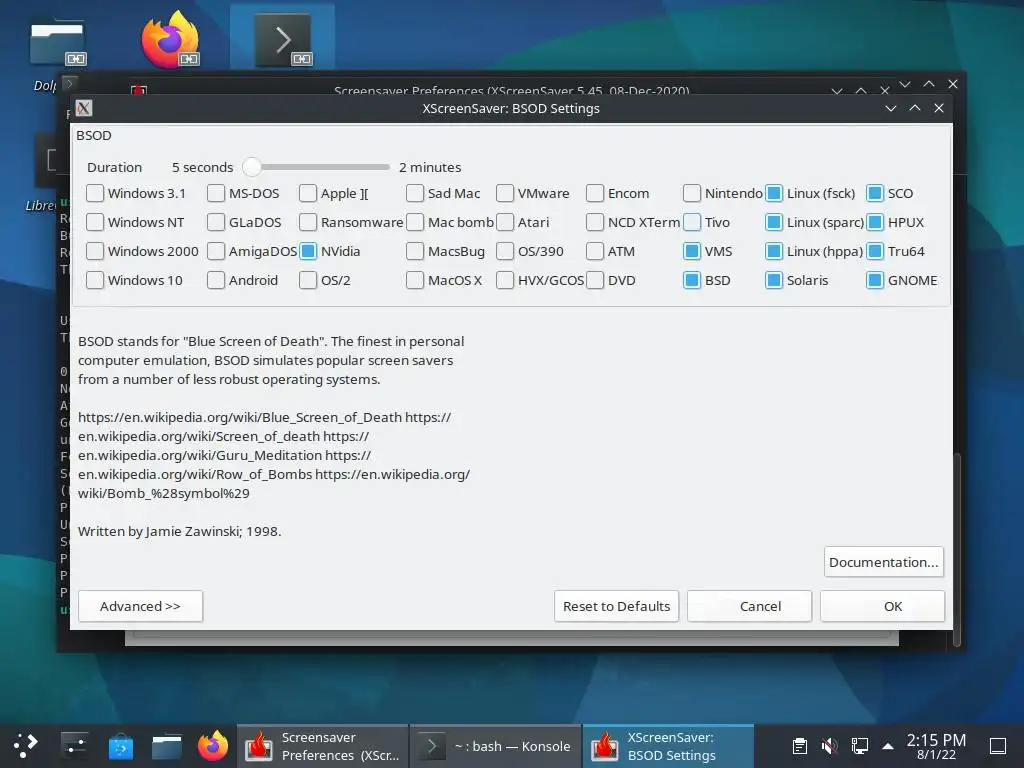The image size is (1024, 768).
Task: Check the AmigaDOS option
Action: (216, 251)
